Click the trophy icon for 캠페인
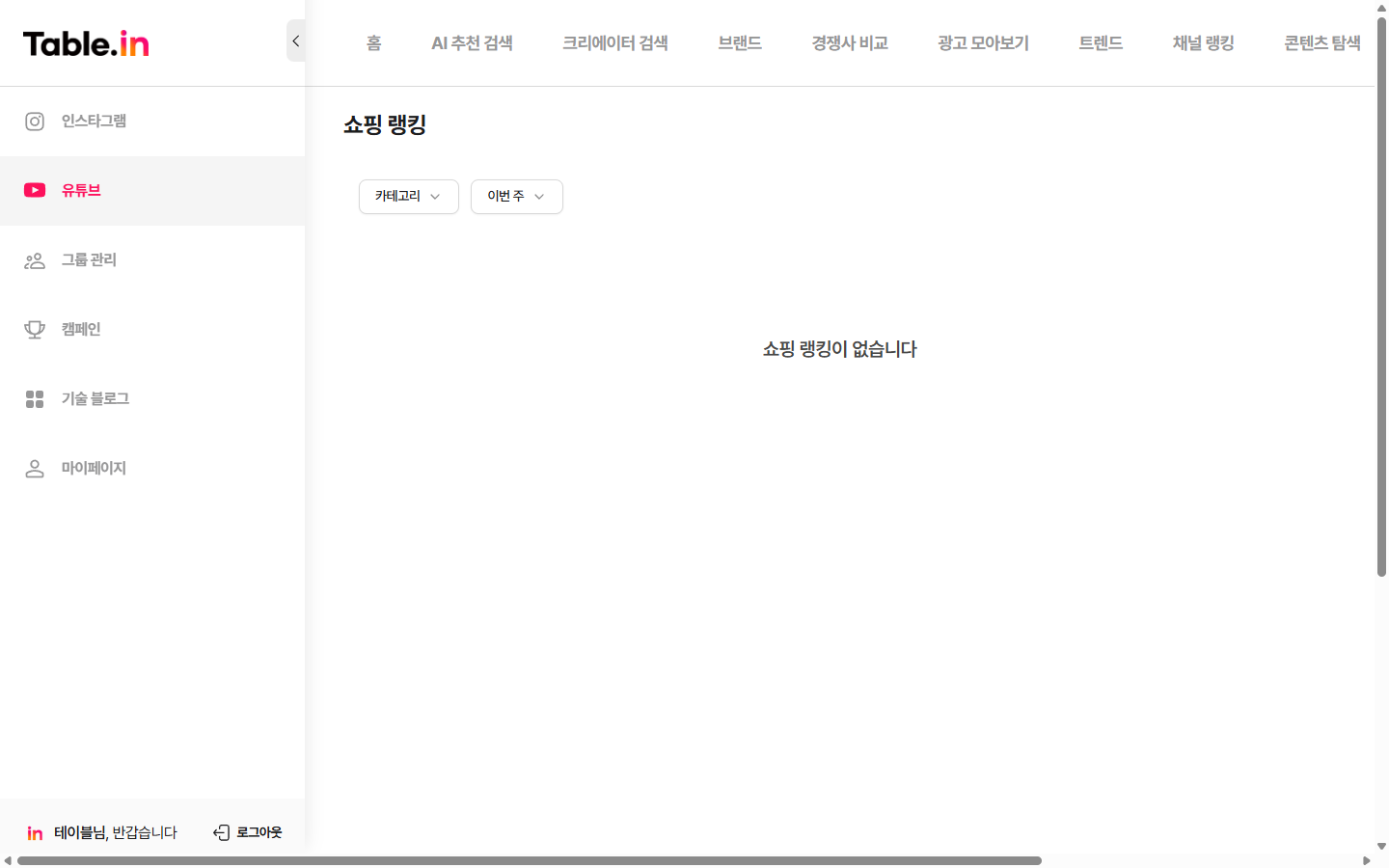 point(34,329)
